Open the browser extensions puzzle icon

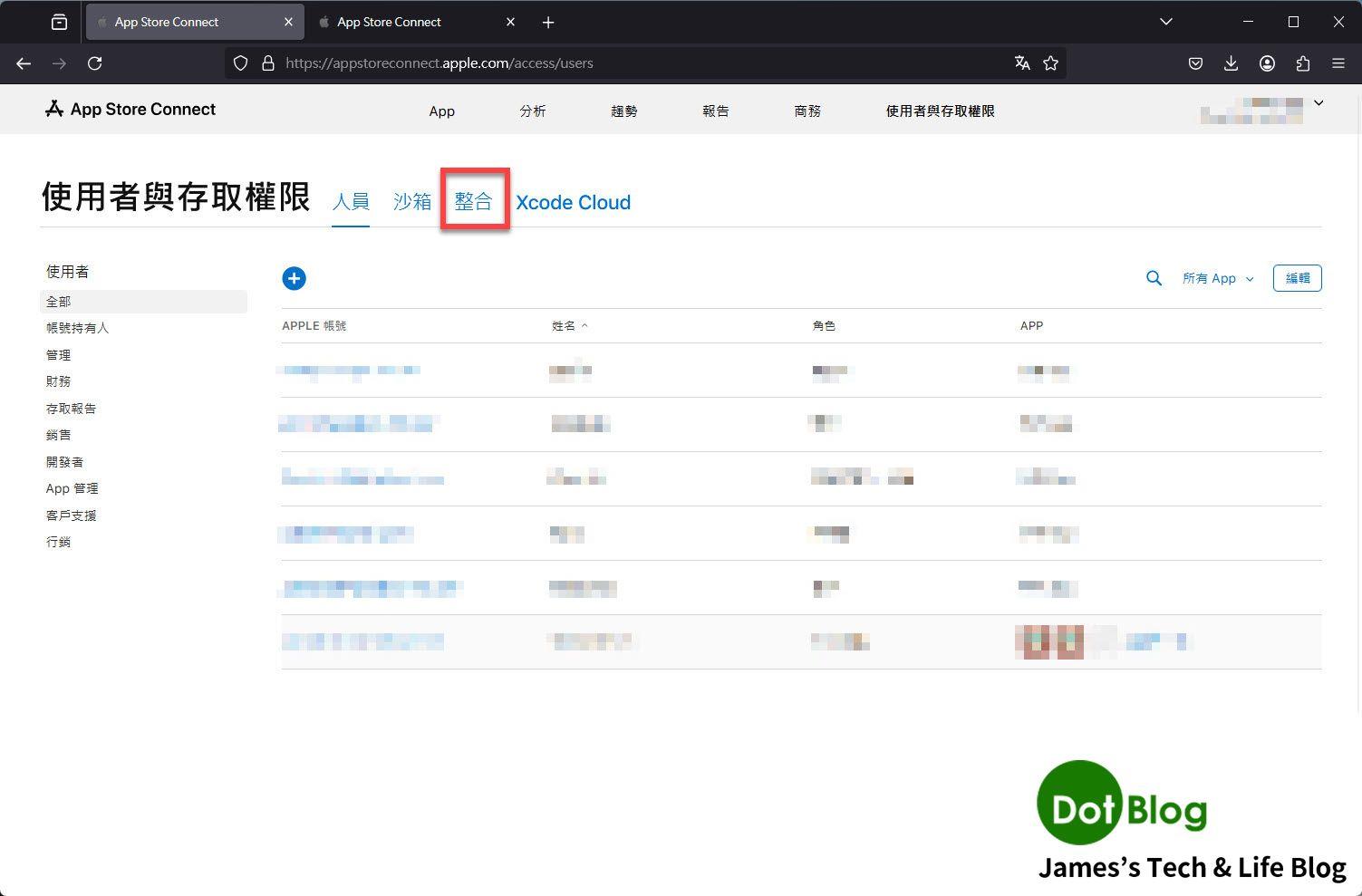tap(1302, 63)
